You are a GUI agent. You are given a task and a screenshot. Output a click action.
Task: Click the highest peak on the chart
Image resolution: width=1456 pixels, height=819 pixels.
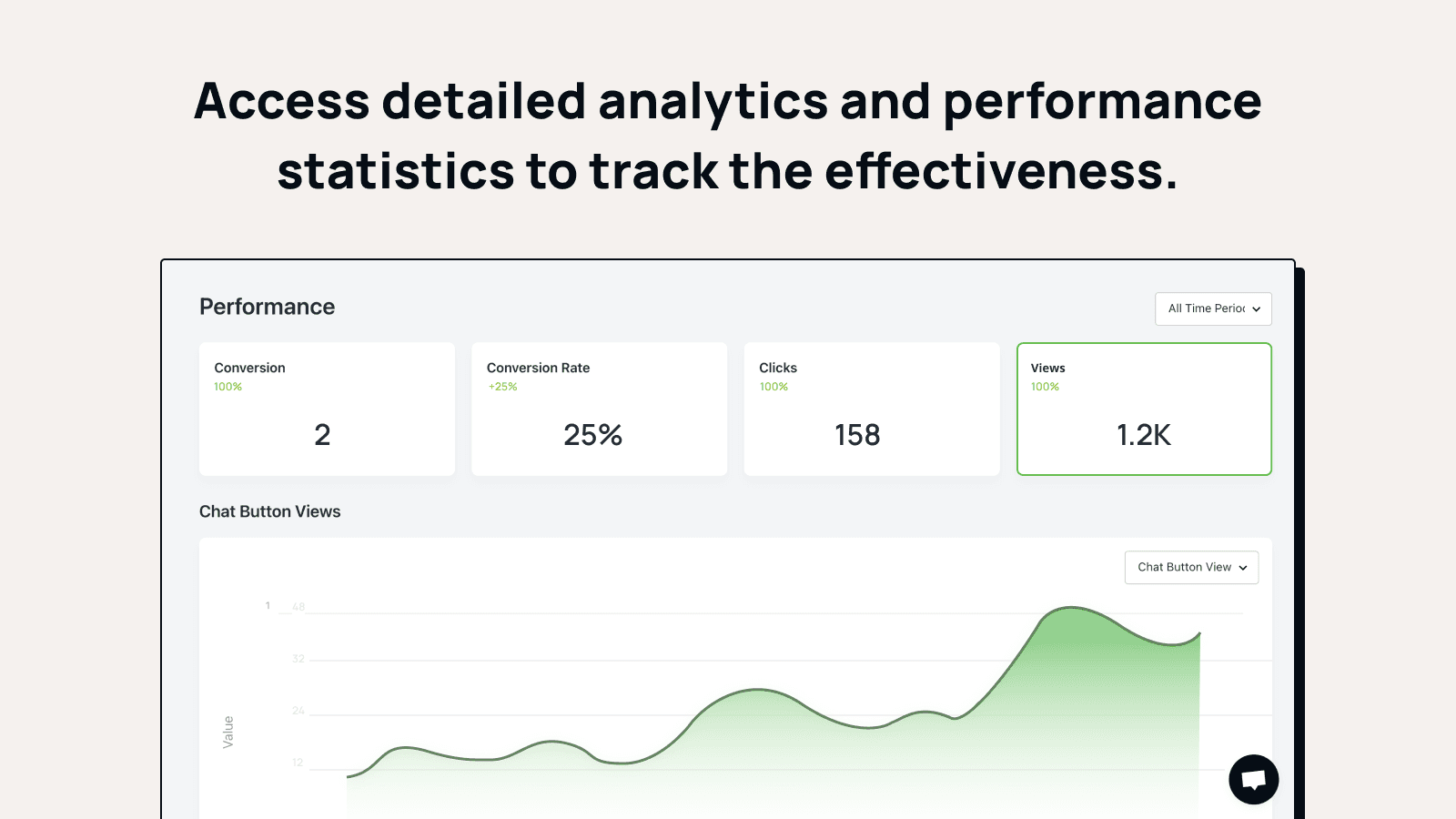coord(1072,608)
